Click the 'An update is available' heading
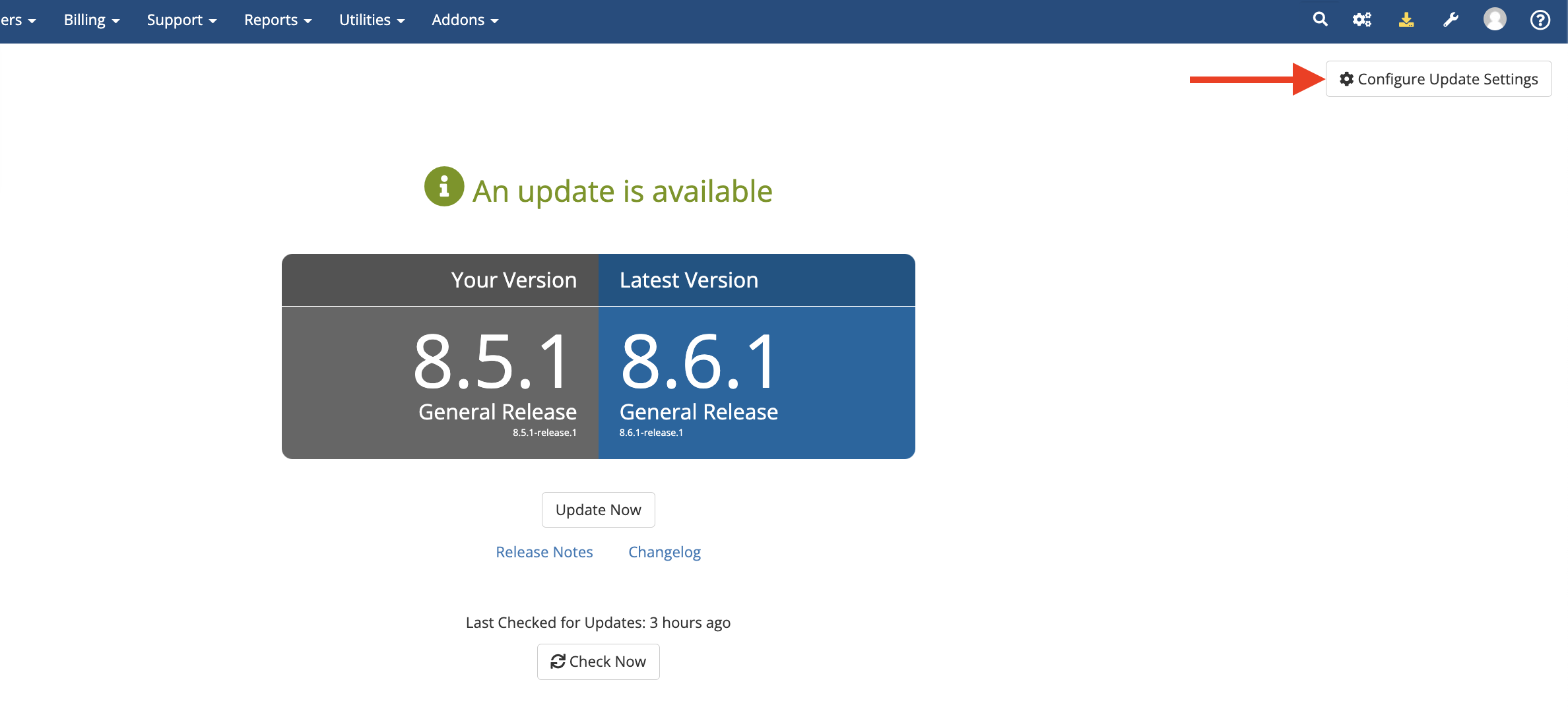Image resolution: width=1568 pixels, height=711 pixels. pyautogui.click(x=622, y=191)
